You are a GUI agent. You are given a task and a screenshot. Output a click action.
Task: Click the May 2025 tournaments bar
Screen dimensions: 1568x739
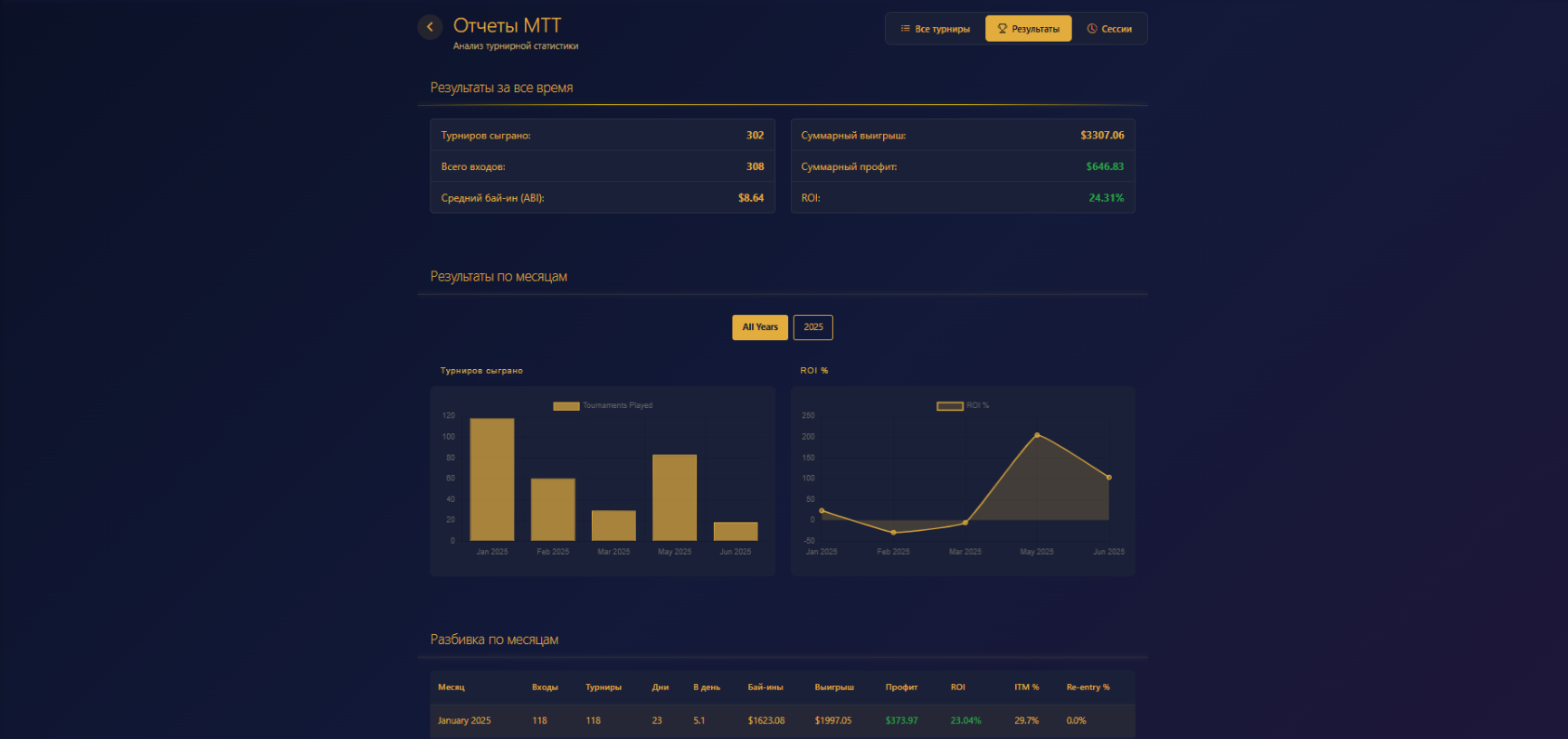pyautogui.click(x=675, y=497)
